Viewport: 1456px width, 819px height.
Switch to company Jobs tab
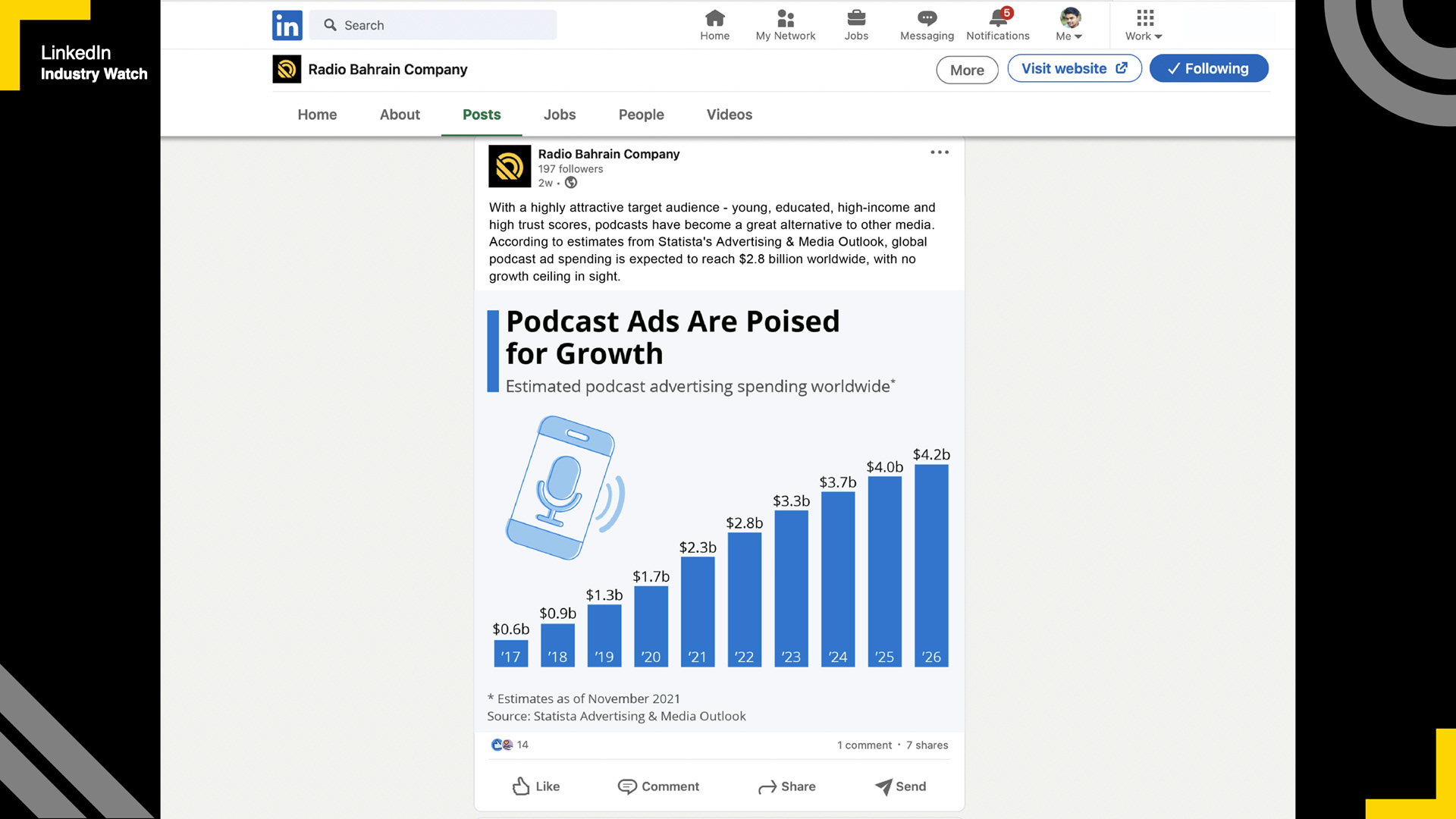coord(560,115)
